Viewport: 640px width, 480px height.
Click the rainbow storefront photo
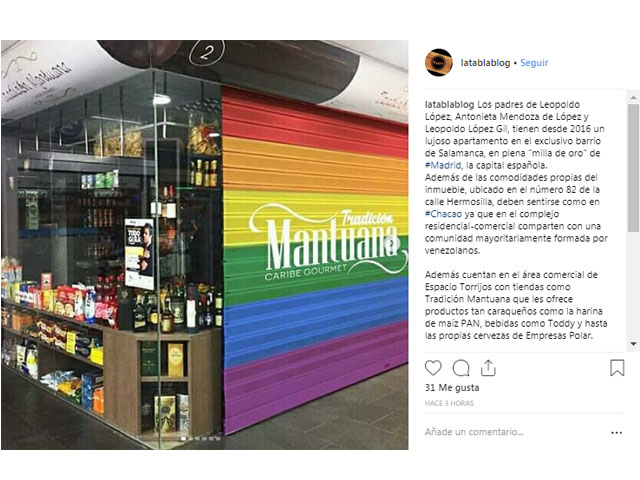[204, 245]
